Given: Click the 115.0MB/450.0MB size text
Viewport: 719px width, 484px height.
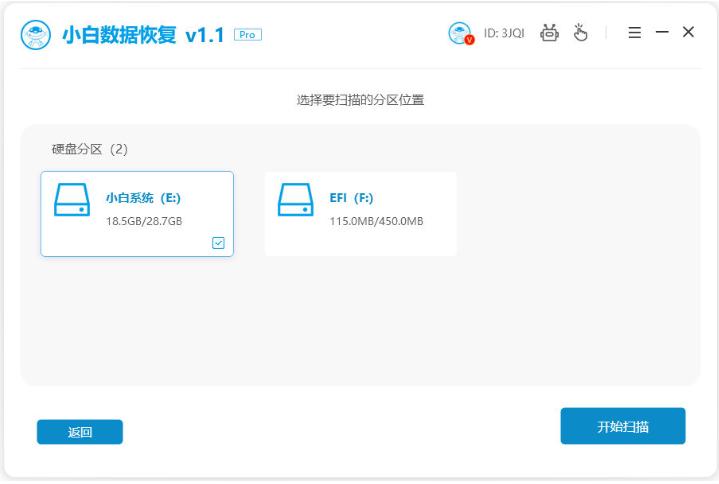Looking at the screenshot, I should tap(376, 221).
